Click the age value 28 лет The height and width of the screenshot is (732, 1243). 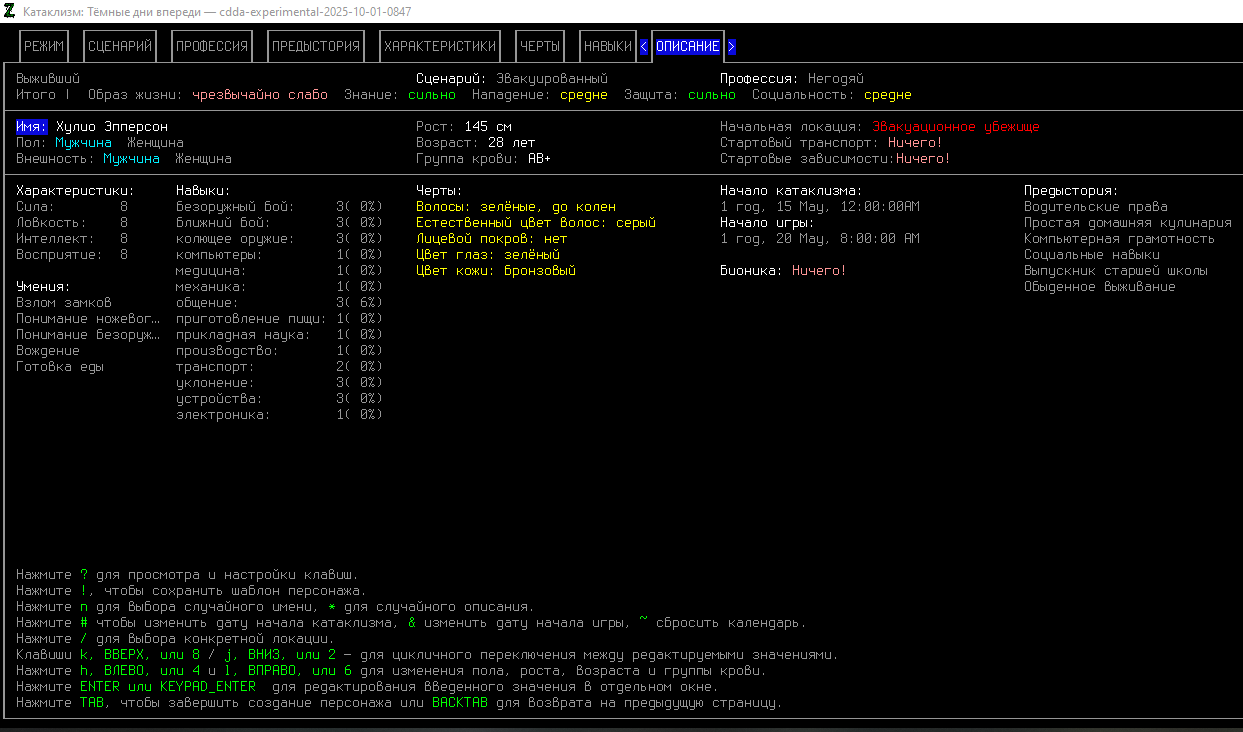[x=512, y=143]
